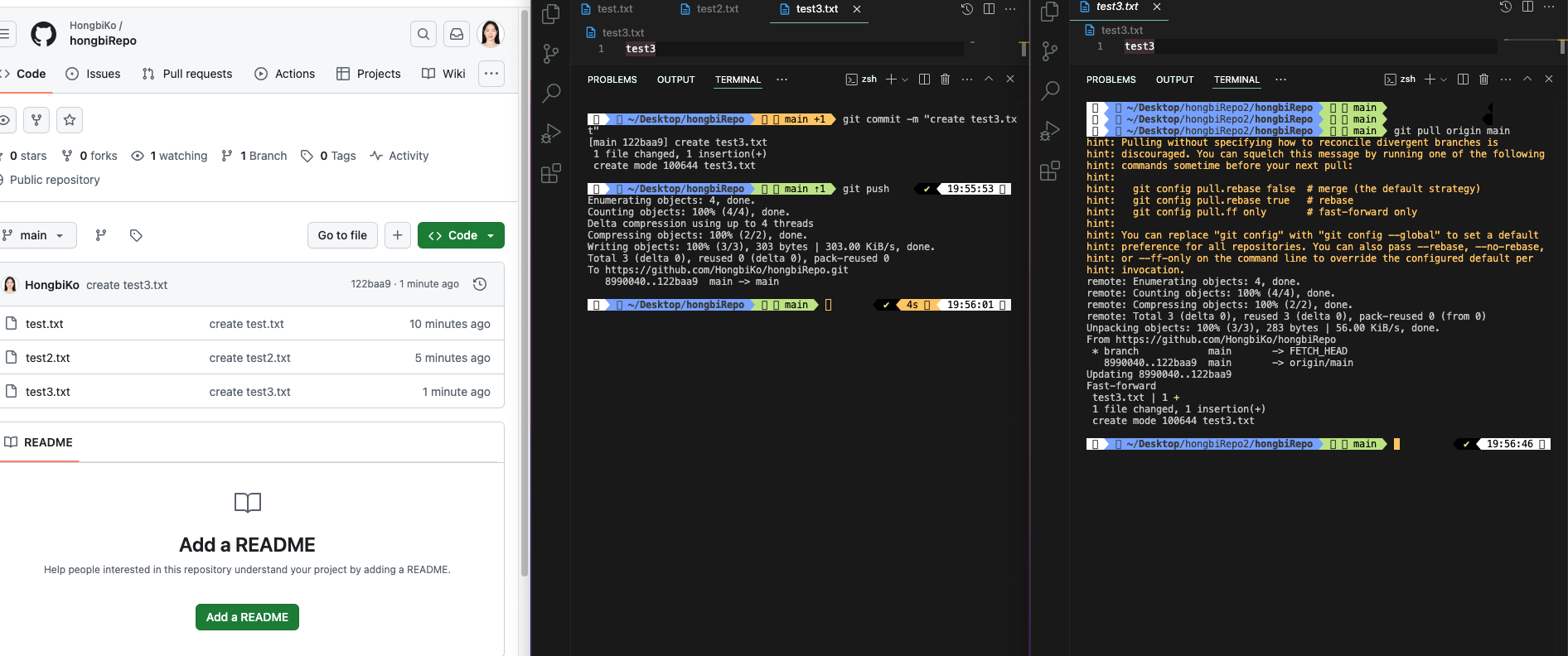This screenshot has height=656, width=1568.
Task: Open the Projects tab
Action: tap(369, 74)
